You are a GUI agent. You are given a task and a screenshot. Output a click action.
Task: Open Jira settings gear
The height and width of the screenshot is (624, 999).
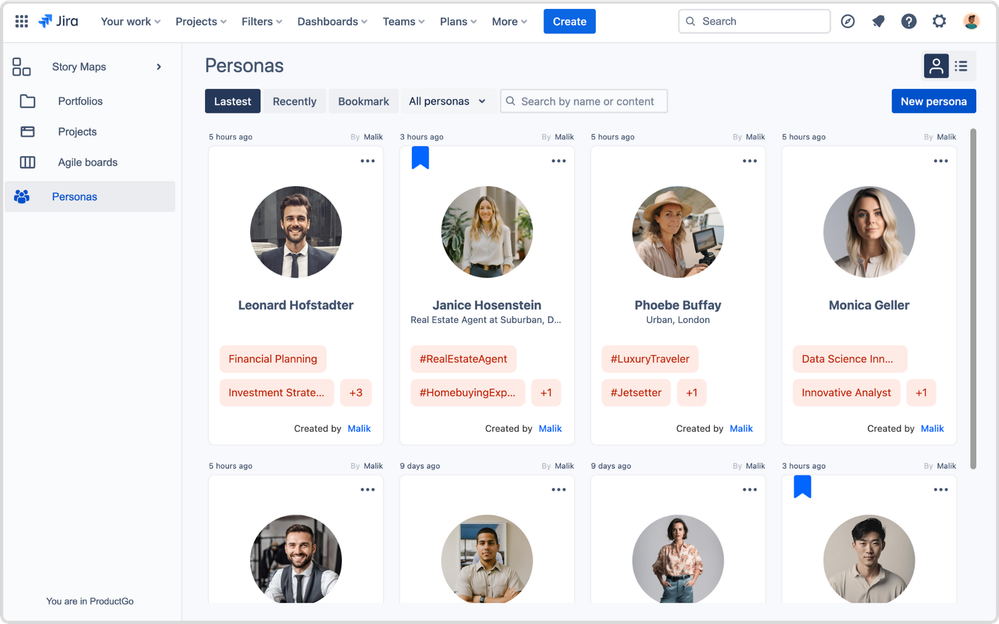938,21
